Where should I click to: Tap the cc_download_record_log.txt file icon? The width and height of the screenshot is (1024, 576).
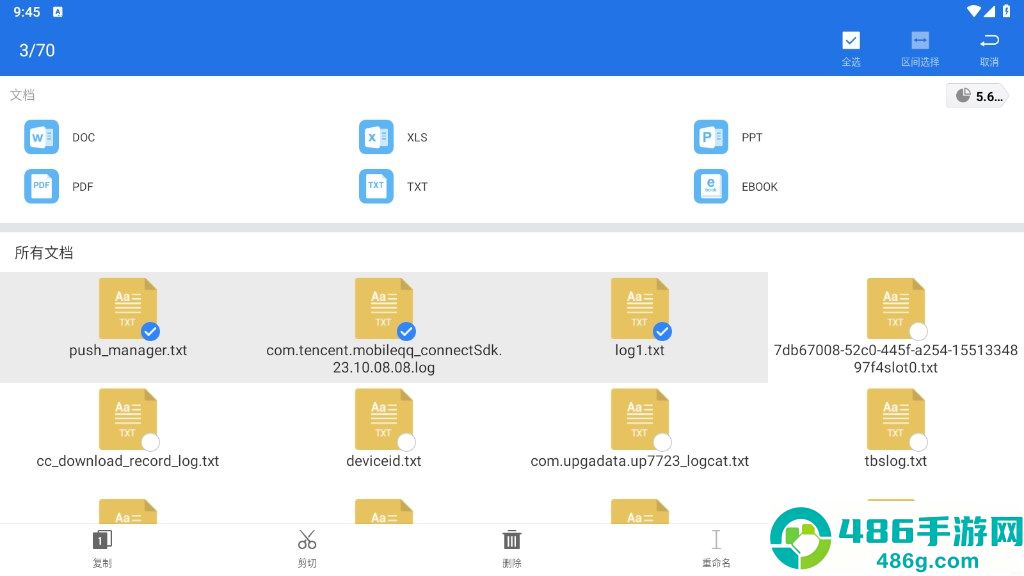coord(128,419)
